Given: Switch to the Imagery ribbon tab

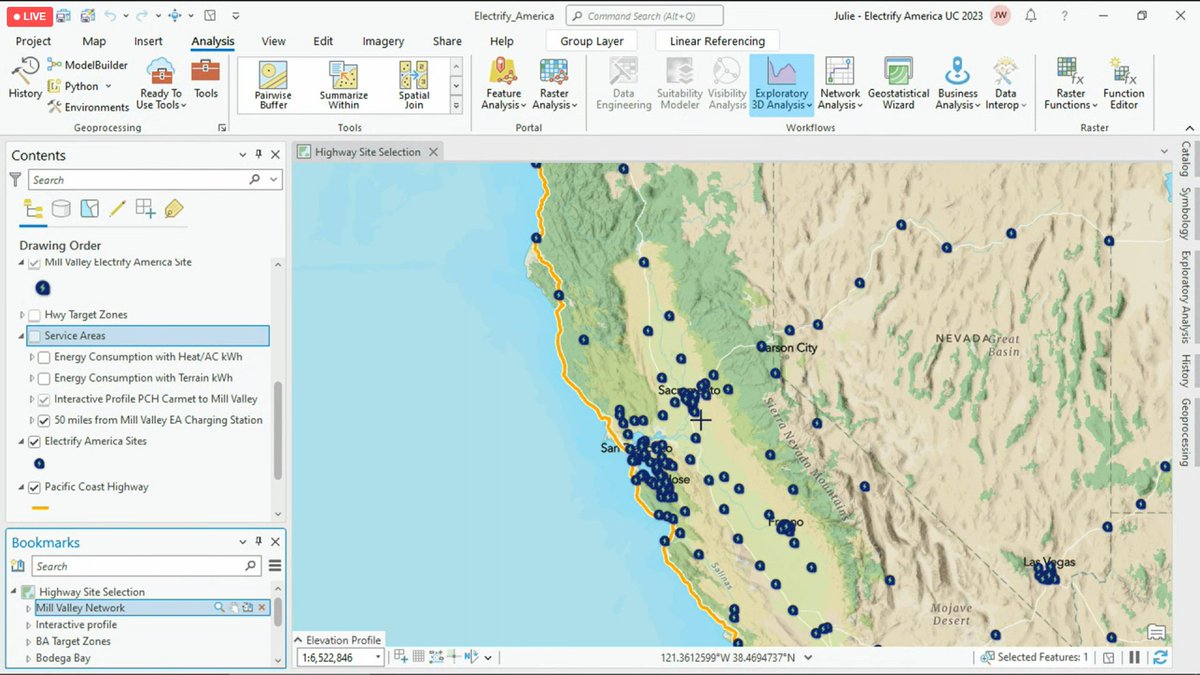Looking at the screenshot, I should 383,41.
